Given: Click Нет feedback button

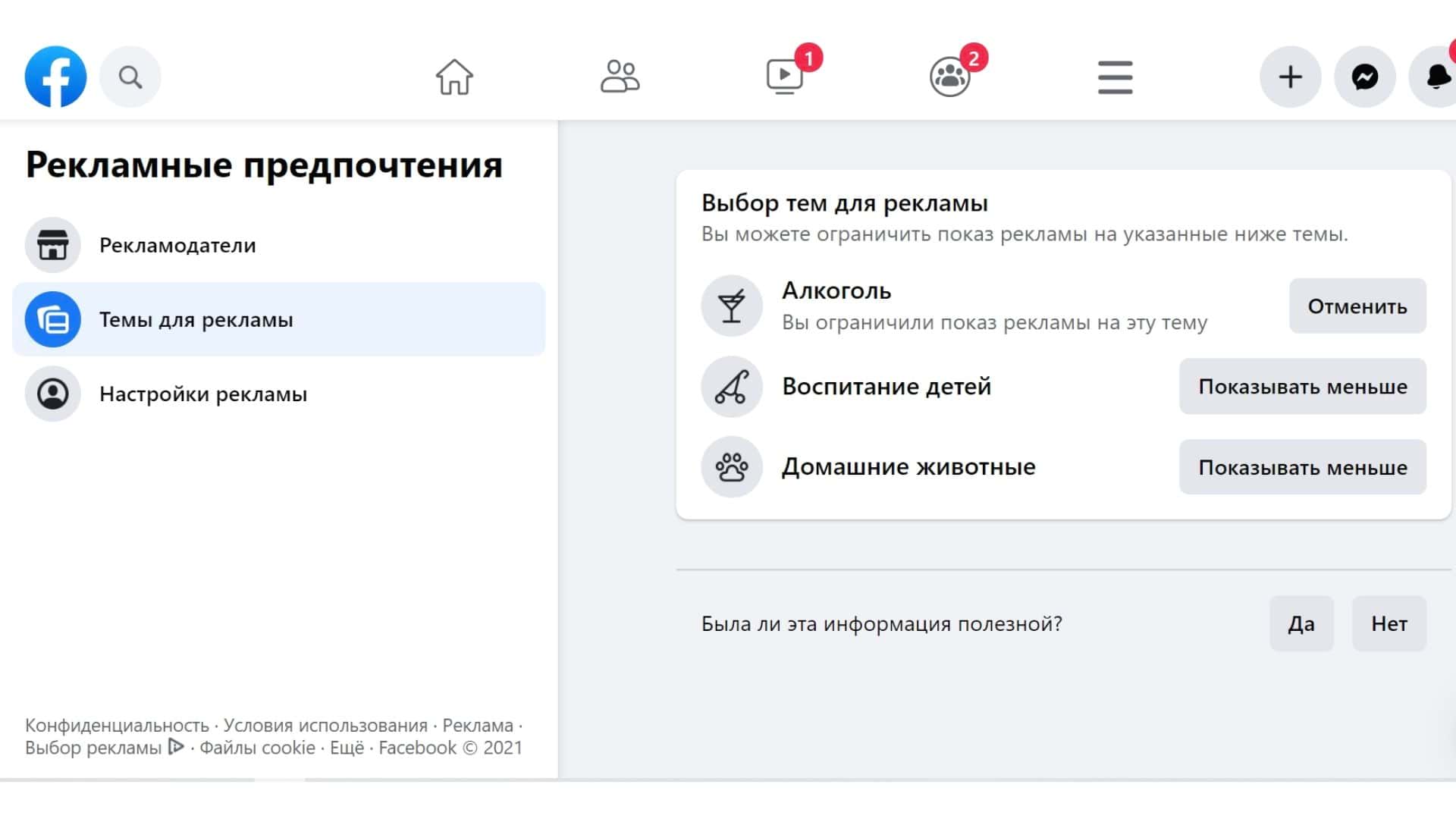Looking at the screenshot, I should click(x=1389, y=624).
